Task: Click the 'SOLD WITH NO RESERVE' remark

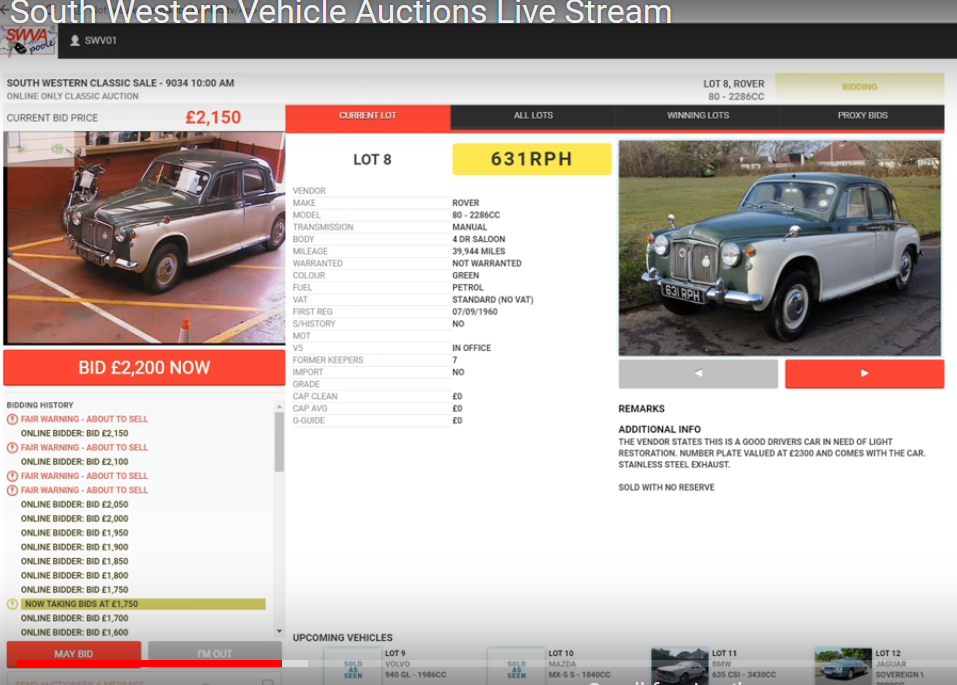Action: [x=666, y=488]
